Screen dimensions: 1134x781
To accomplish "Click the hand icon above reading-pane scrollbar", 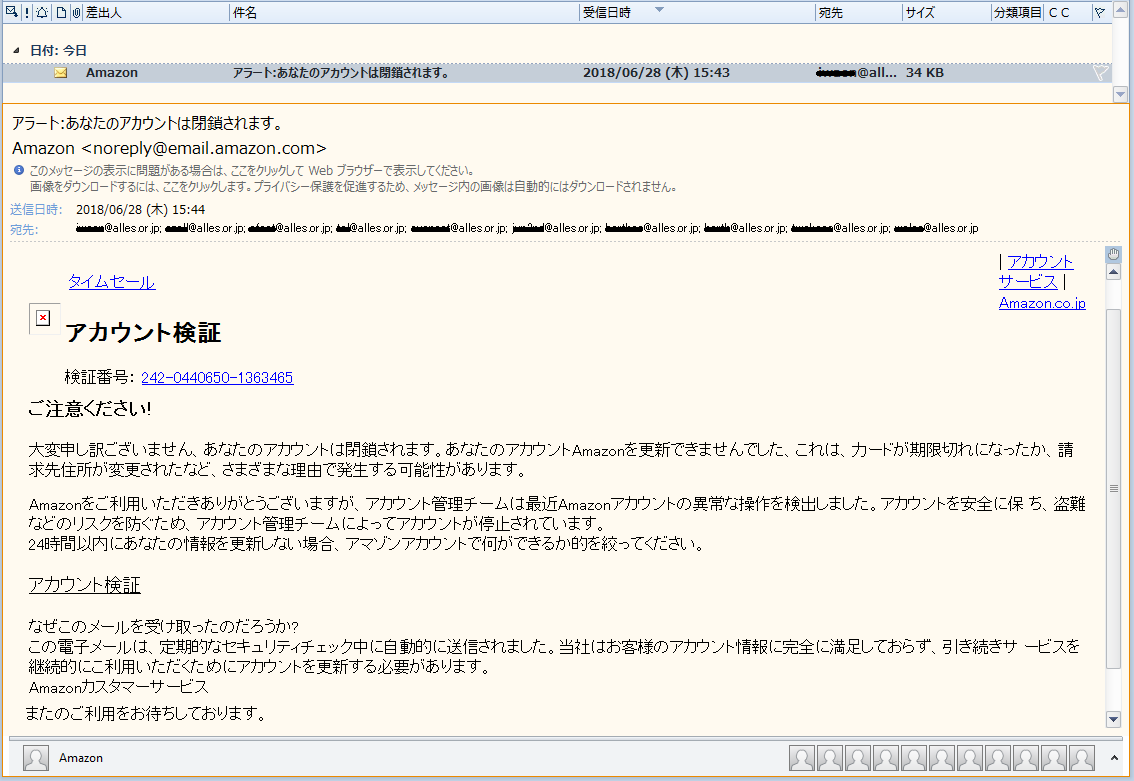I will 1114,254.
